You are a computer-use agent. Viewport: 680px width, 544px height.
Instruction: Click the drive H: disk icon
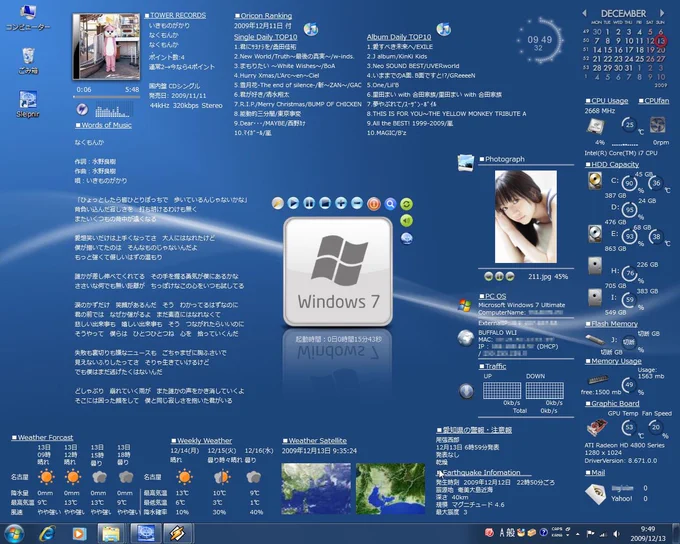pyautogui.click(x=595, y=265)
